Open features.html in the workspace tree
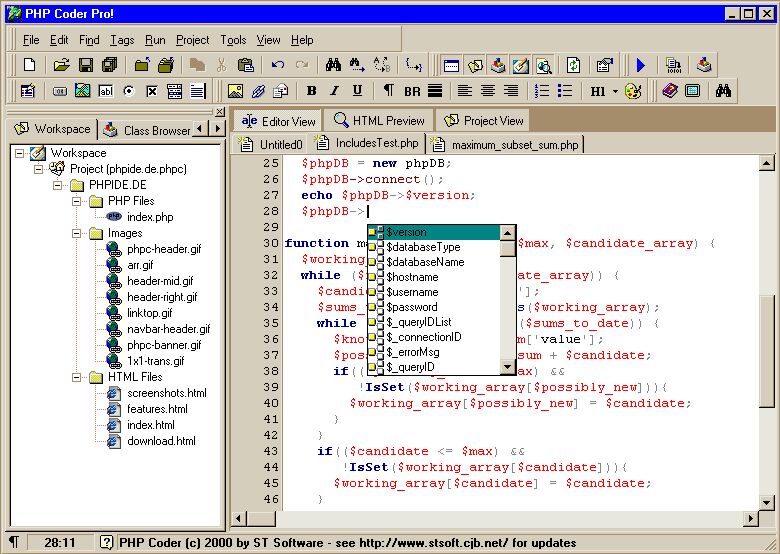The width and height of the screenshot is (780, 554). (156, 409)
